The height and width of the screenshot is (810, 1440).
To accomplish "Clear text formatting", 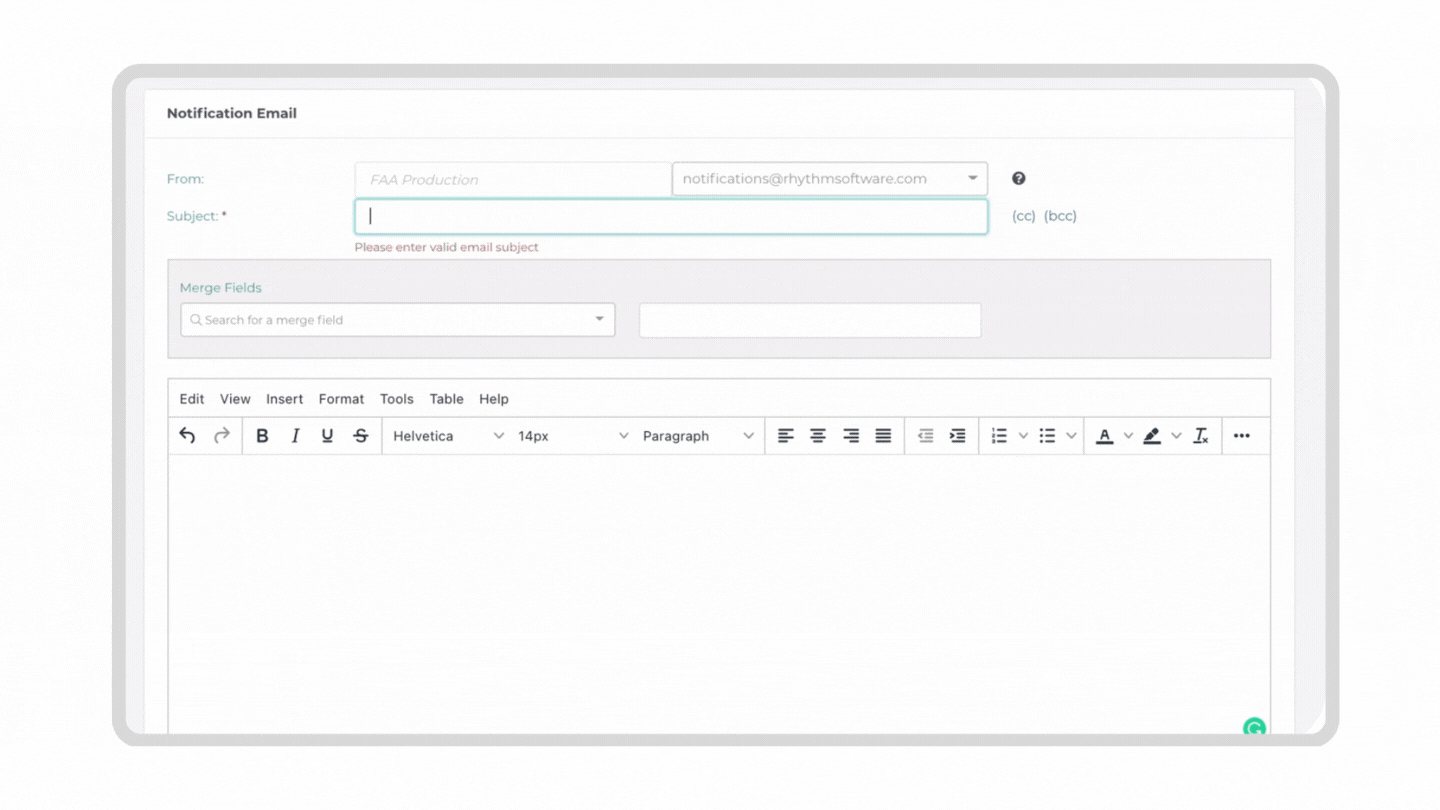I will 1201,436.
